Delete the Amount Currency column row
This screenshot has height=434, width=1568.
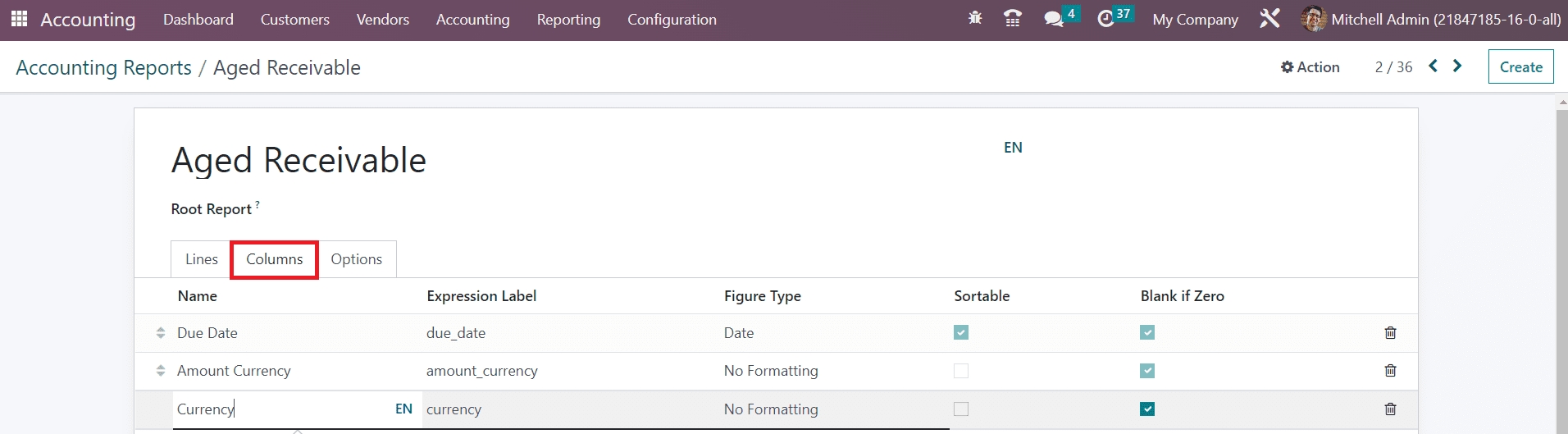[x=1390, y=371]
